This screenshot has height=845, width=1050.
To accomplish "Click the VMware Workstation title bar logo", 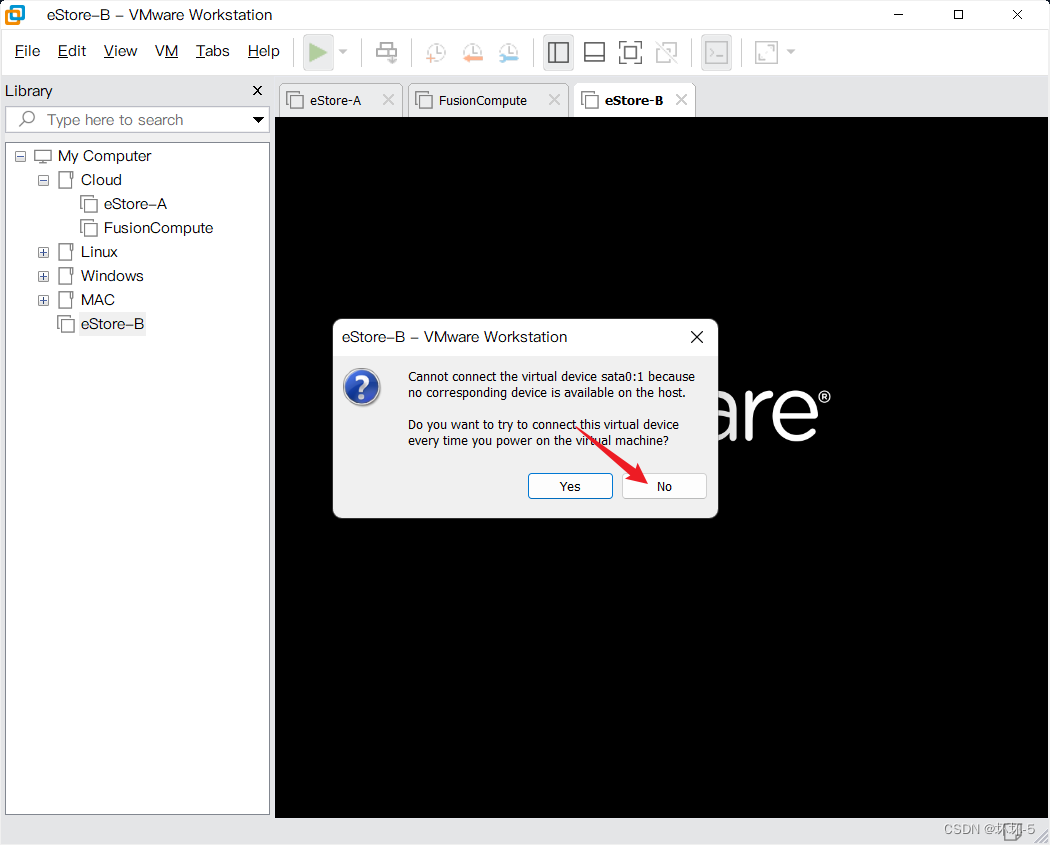I will click(15, 15).
